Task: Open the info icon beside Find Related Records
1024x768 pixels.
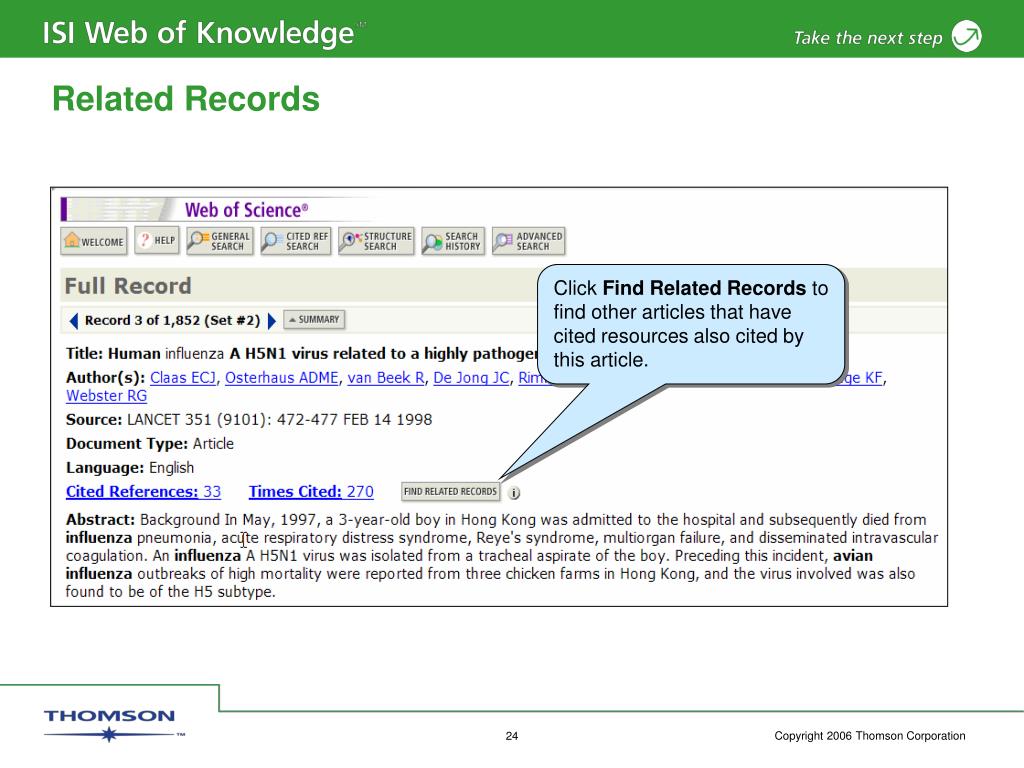Action: pyautogui.click(x=515, y=493)
